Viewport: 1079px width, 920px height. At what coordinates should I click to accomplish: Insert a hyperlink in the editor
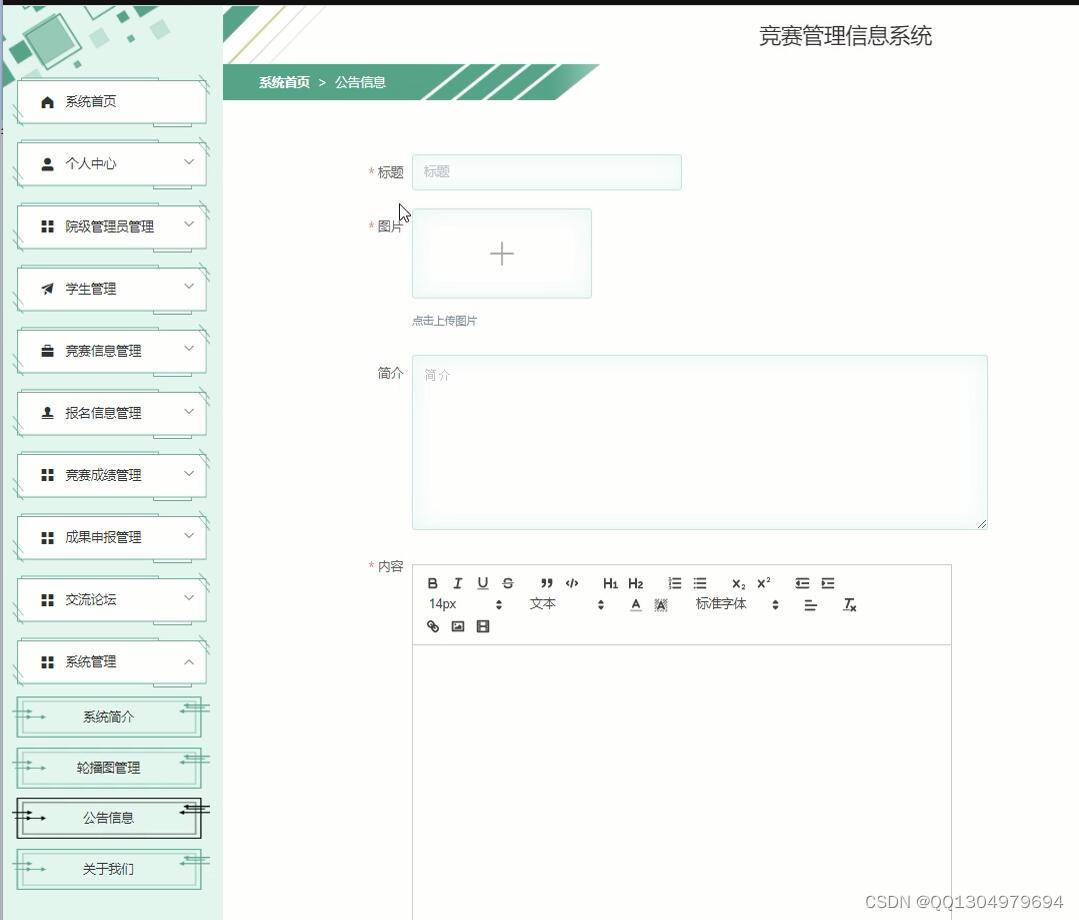click(433, 626)
